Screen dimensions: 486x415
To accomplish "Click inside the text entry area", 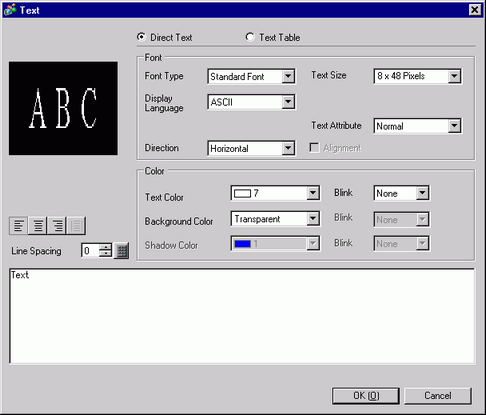I will point(242,316).
